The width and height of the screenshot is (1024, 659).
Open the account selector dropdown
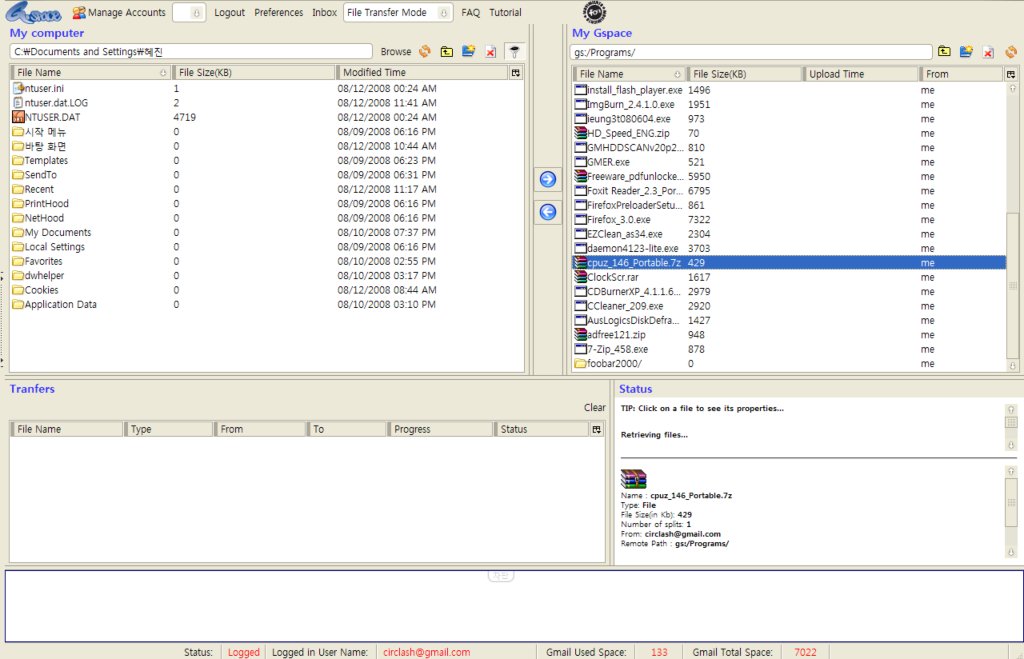coord(189,12)
